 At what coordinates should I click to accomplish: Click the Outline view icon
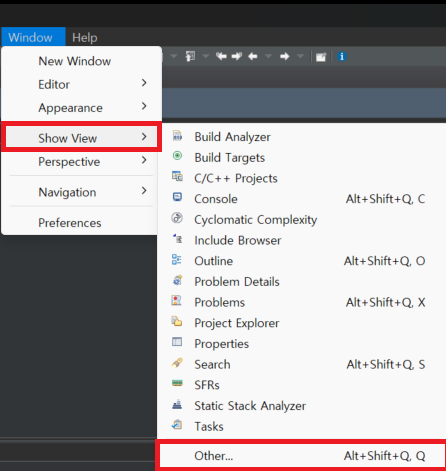(x=177, y=259)
